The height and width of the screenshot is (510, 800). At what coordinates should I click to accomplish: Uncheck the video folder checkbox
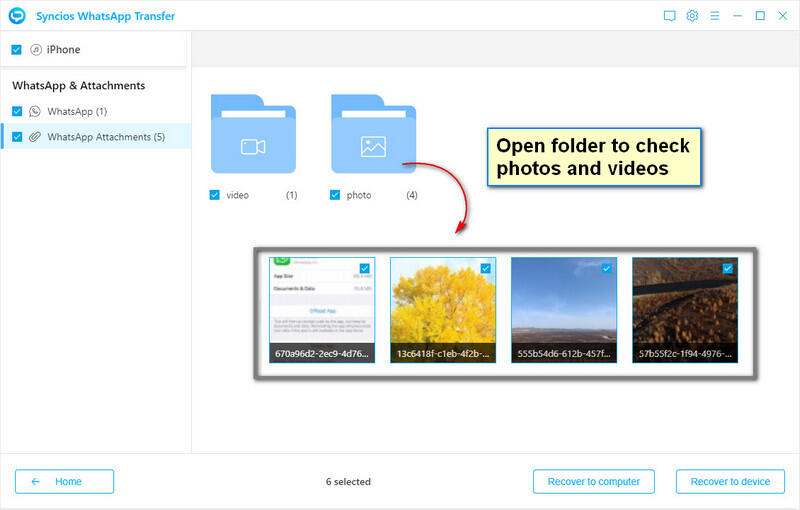pos(215,195)
